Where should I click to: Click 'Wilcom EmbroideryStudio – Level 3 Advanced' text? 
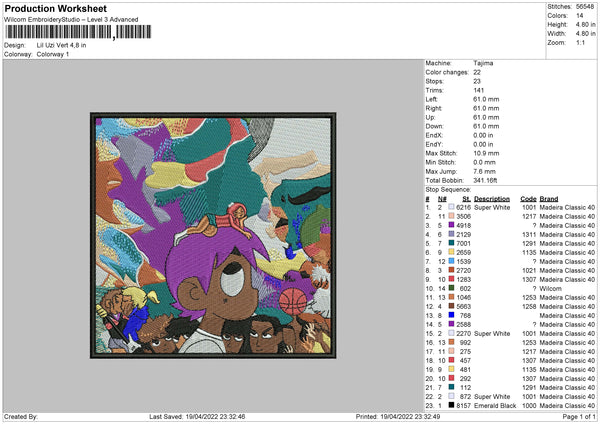coord(71,20)
